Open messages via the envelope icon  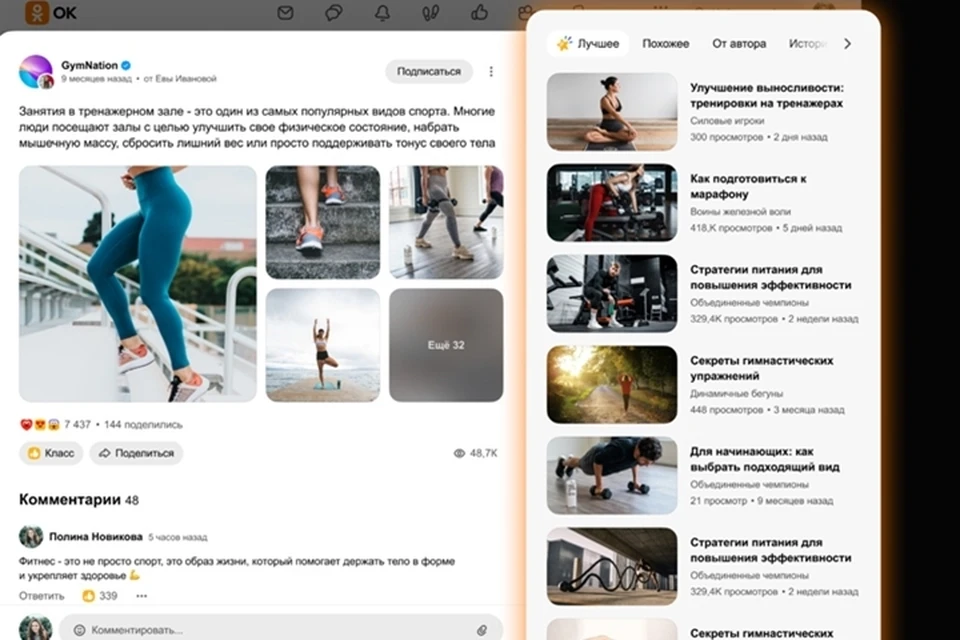(x=285, y=12)
